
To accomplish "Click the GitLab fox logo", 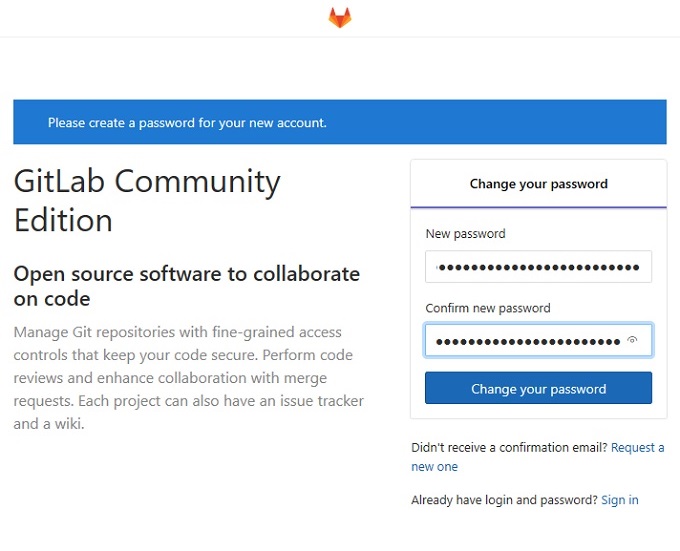I will pos(340,18).
